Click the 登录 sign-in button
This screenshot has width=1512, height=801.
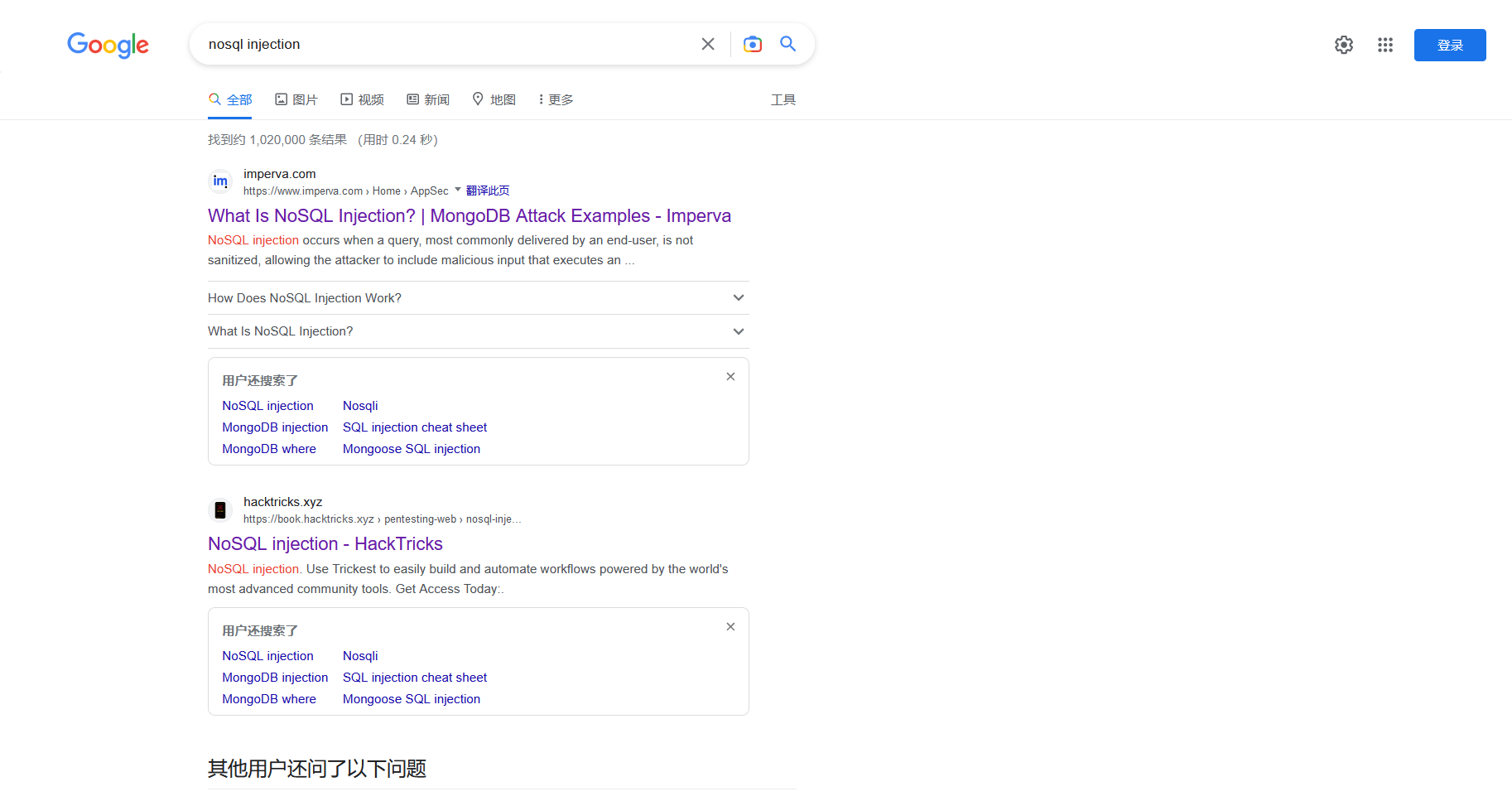point(1450,45)
